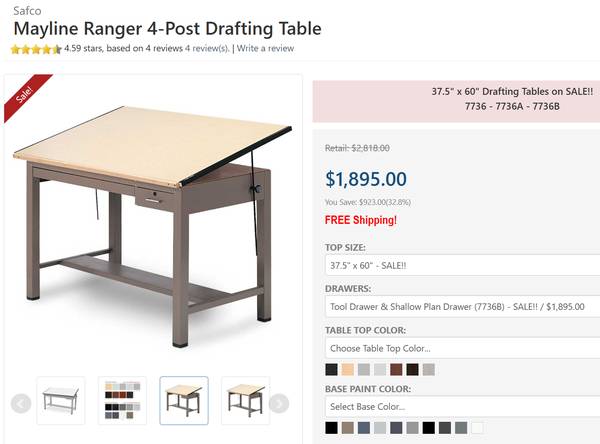The width and height of the screenshot is (600, 444).
Task: Select the first black base paint swatch
Action: pos(332,428)
